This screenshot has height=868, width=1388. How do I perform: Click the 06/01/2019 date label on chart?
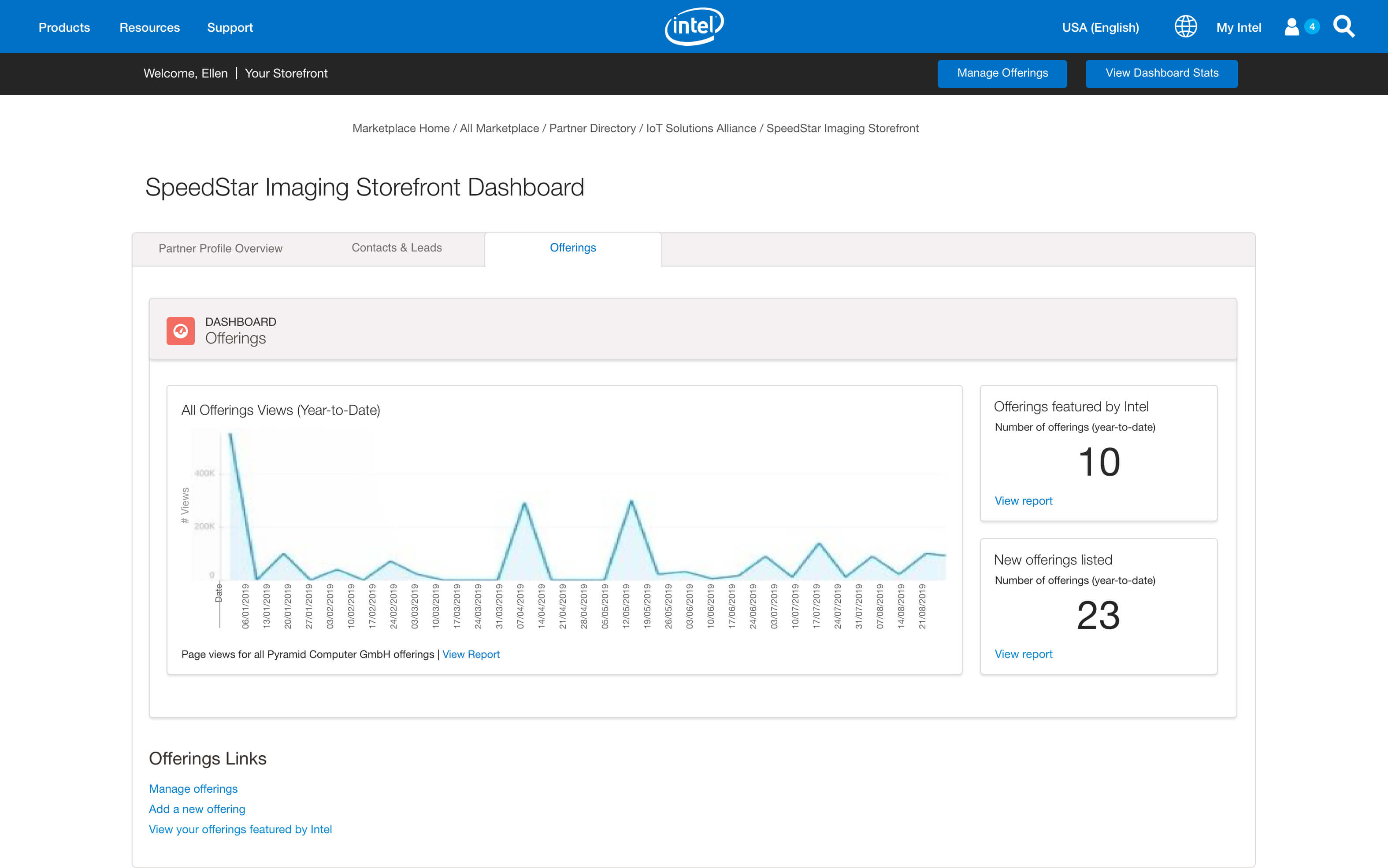245,606
